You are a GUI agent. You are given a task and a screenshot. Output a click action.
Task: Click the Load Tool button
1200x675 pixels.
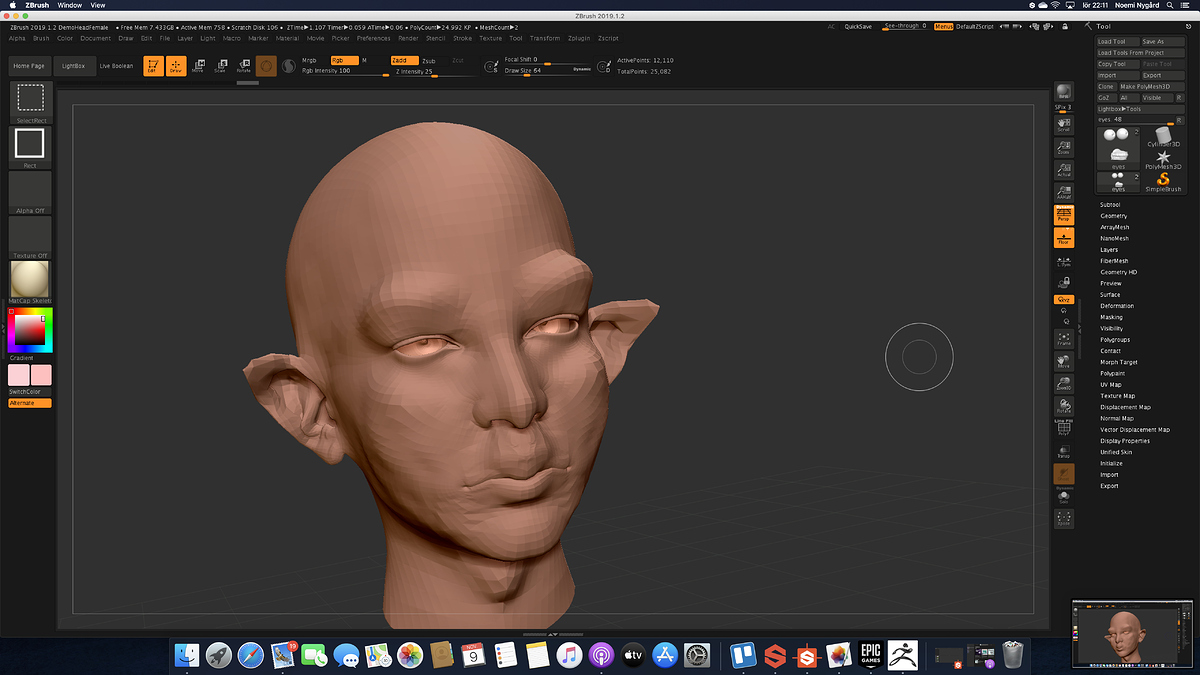(1116, 42)
